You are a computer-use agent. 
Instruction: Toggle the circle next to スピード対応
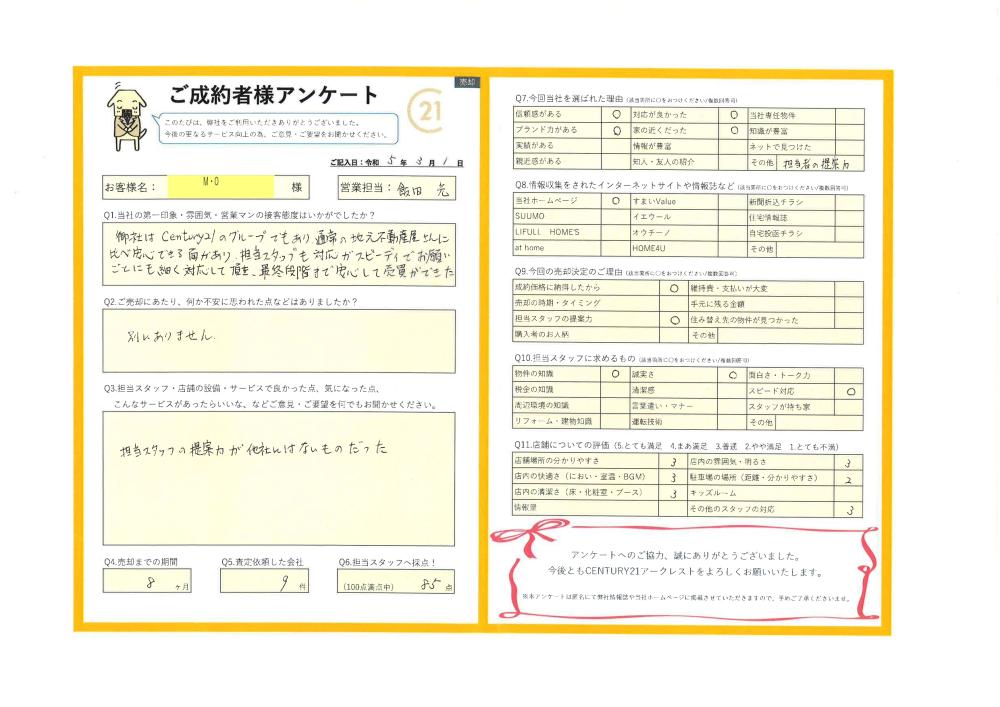click(x=850, y=391)
